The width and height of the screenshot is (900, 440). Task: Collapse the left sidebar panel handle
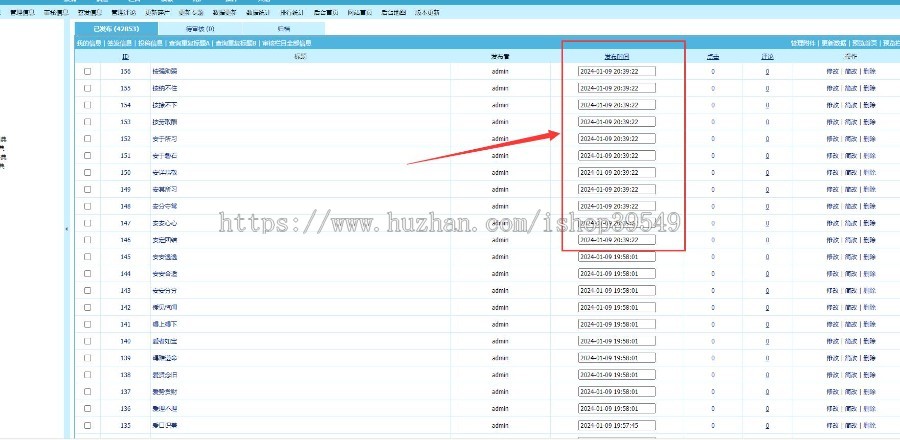[x=67, y=229]
